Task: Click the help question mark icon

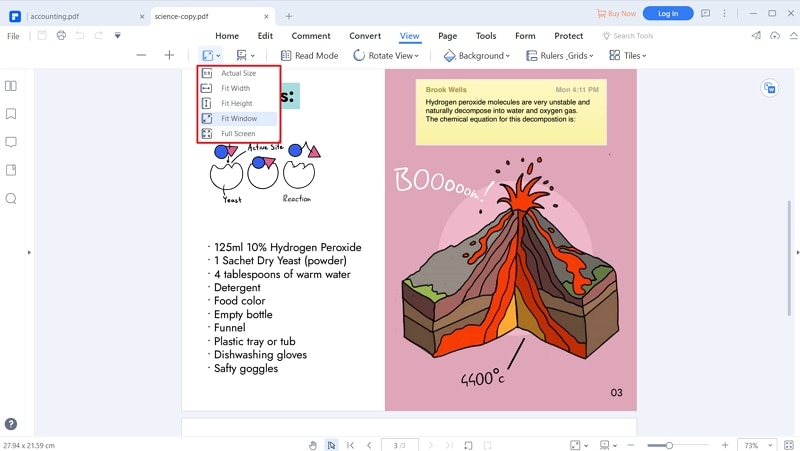Action: (x=11, y=424)
